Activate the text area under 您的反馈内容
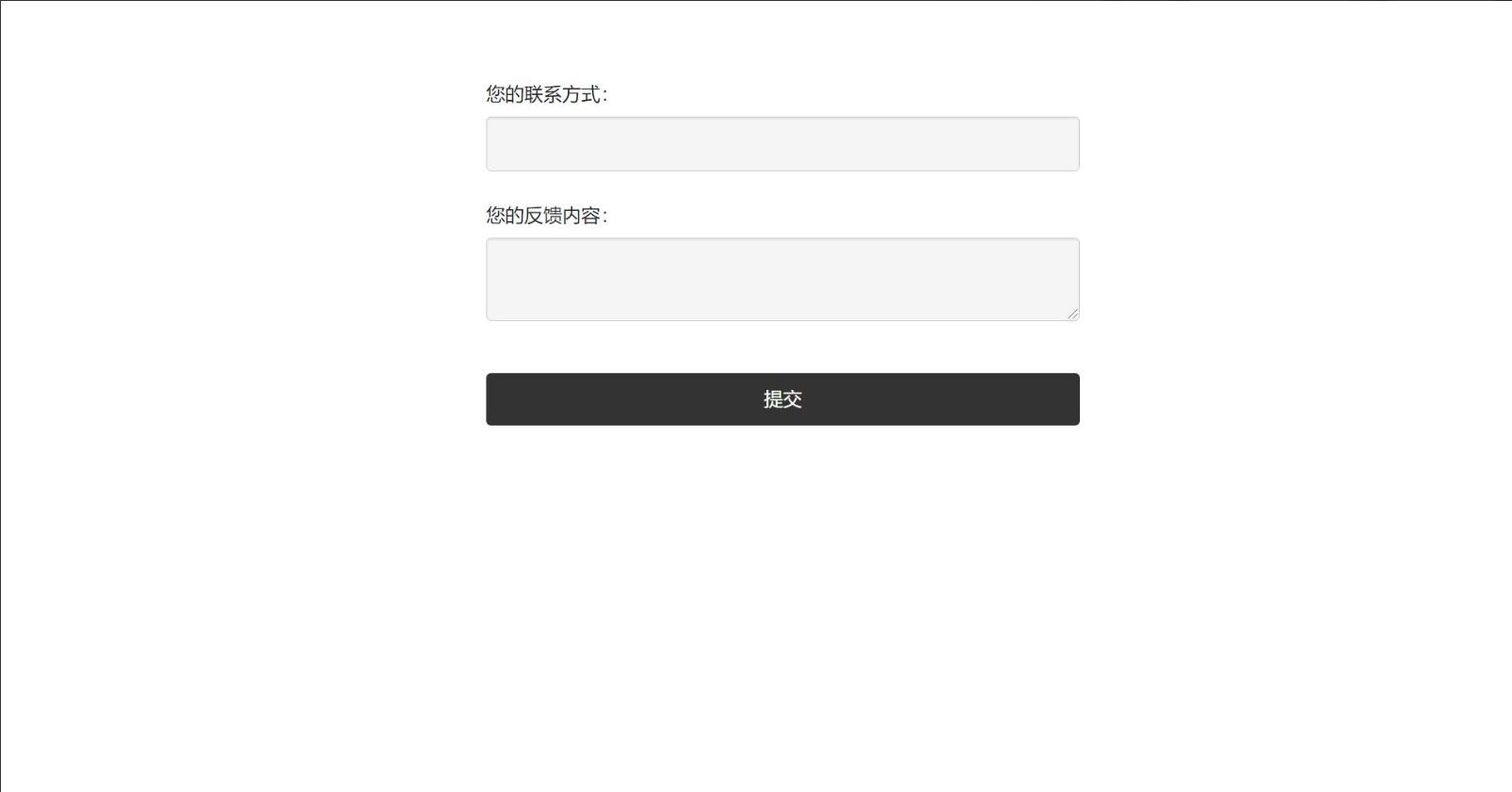 (x=782, y=280)
